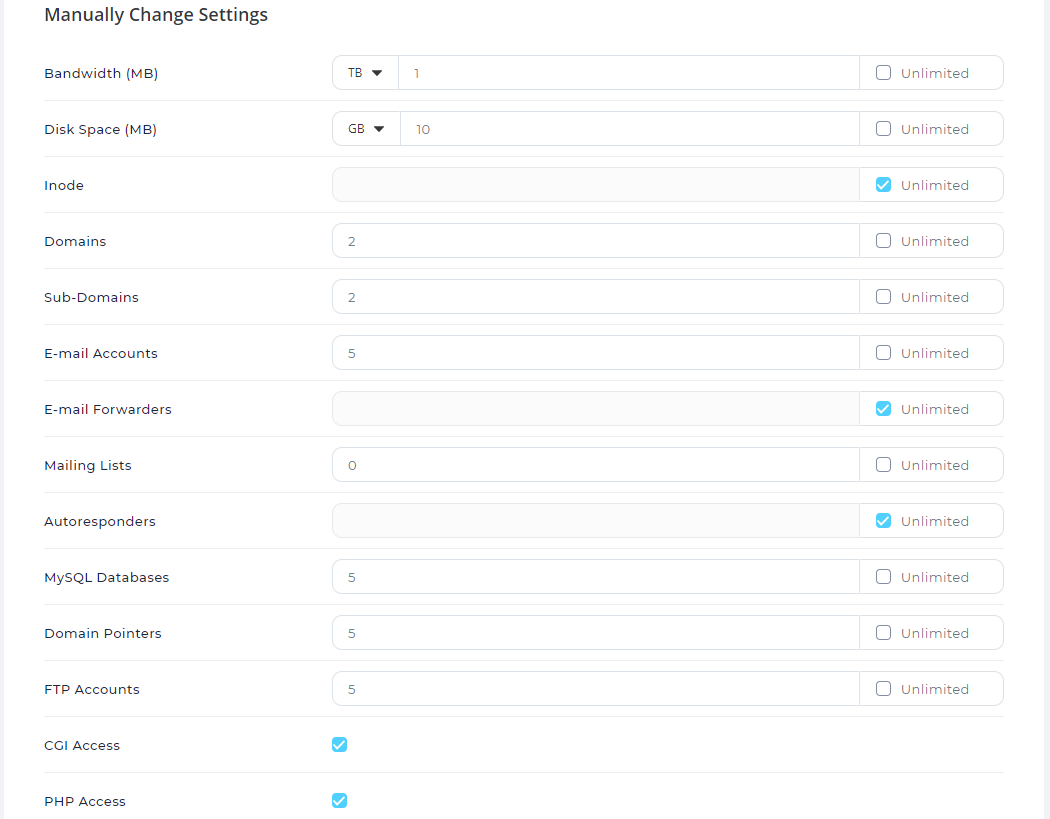Screen dimensions: 1050x819
Task: Select the CGI Access label
Action: click(82, 745)
